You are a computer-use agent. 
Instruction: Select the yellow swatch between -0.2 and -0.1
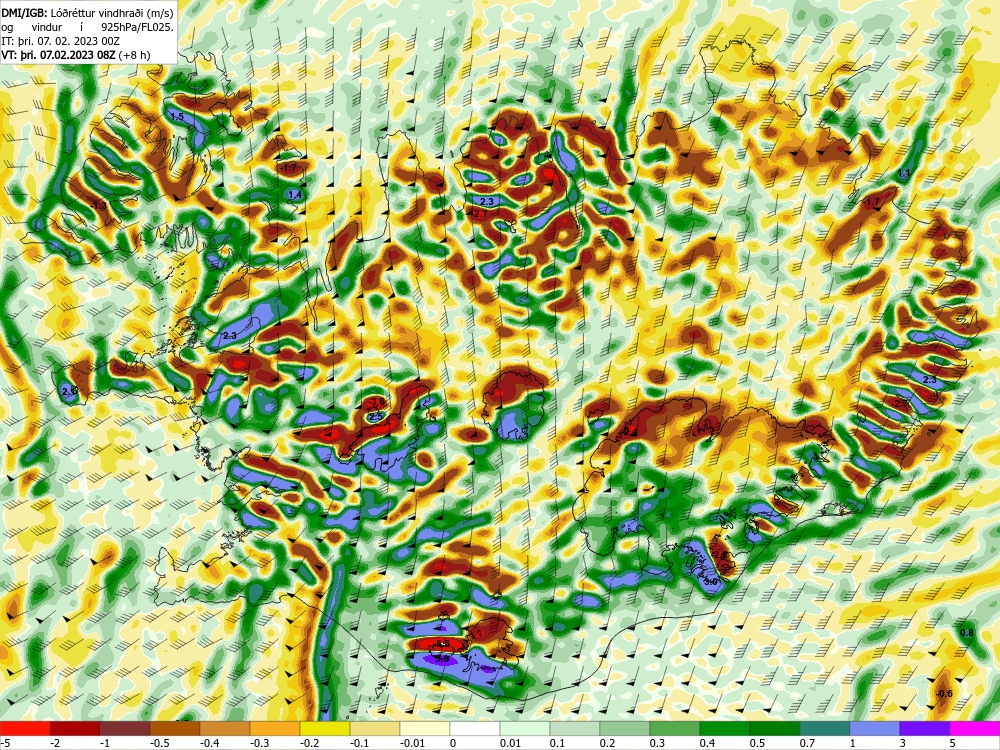(x=325, y=728)
